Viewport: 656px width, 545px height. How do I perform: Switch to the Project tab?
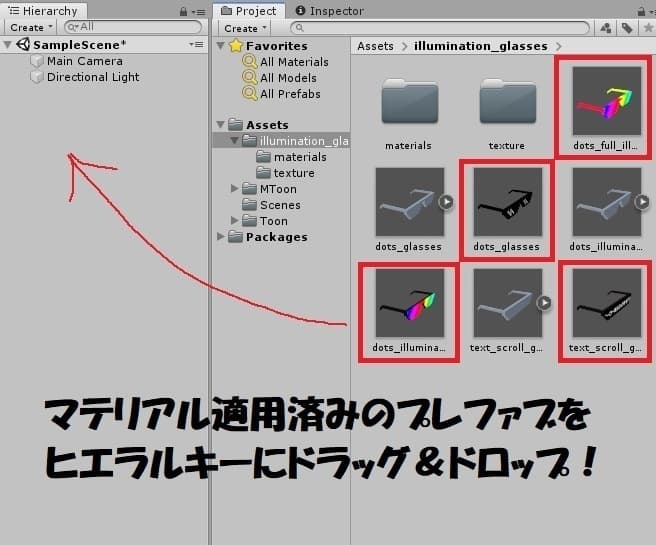248,10
